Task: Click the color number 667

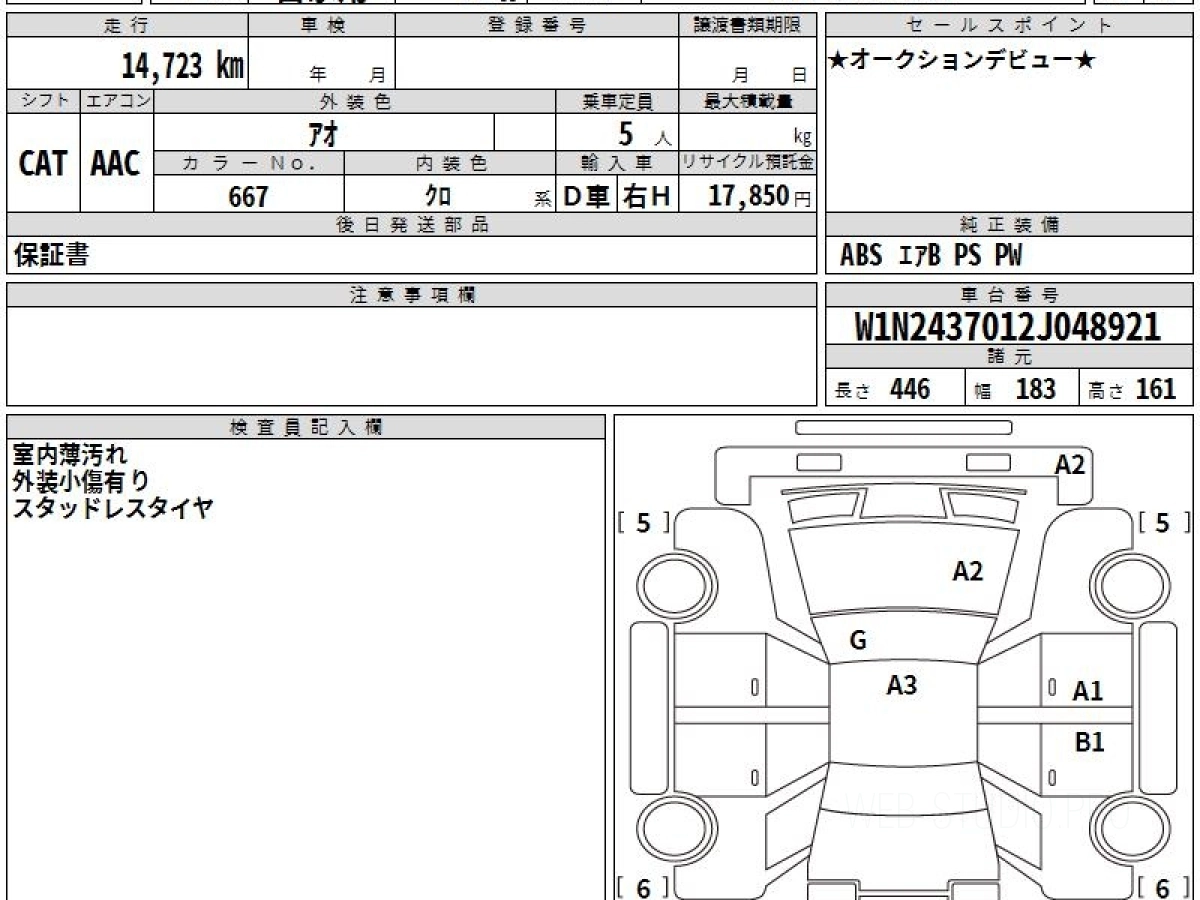Action: tap(249, 196)
